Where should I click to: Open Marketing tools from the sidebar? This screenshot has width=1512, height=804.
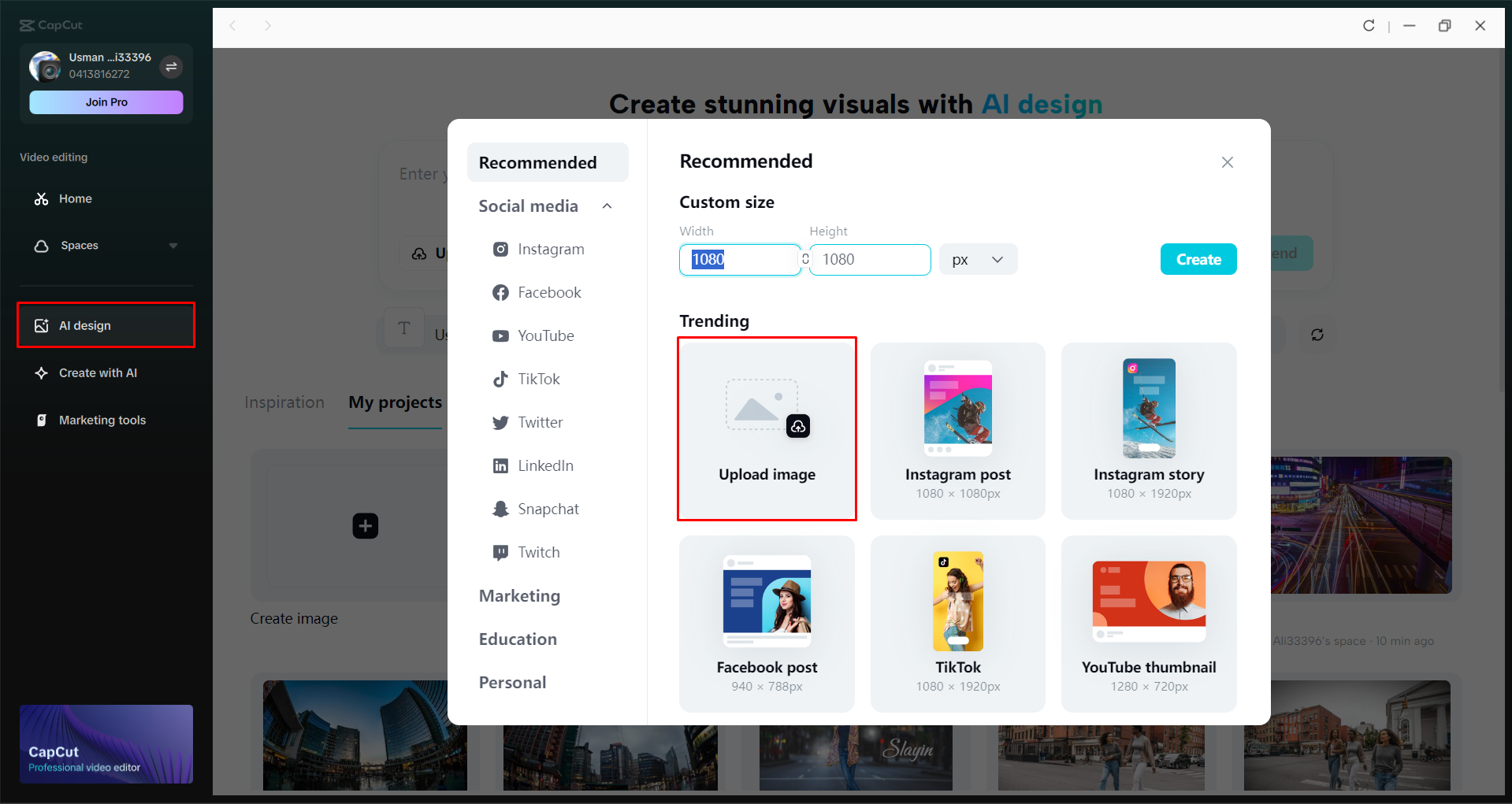[x=102, y=420]
